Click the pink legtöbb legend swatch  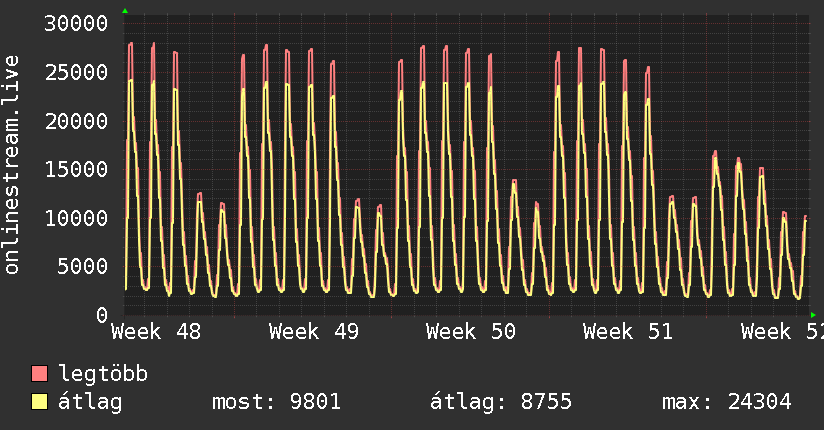pyautogui.click(x=39, y=373)
